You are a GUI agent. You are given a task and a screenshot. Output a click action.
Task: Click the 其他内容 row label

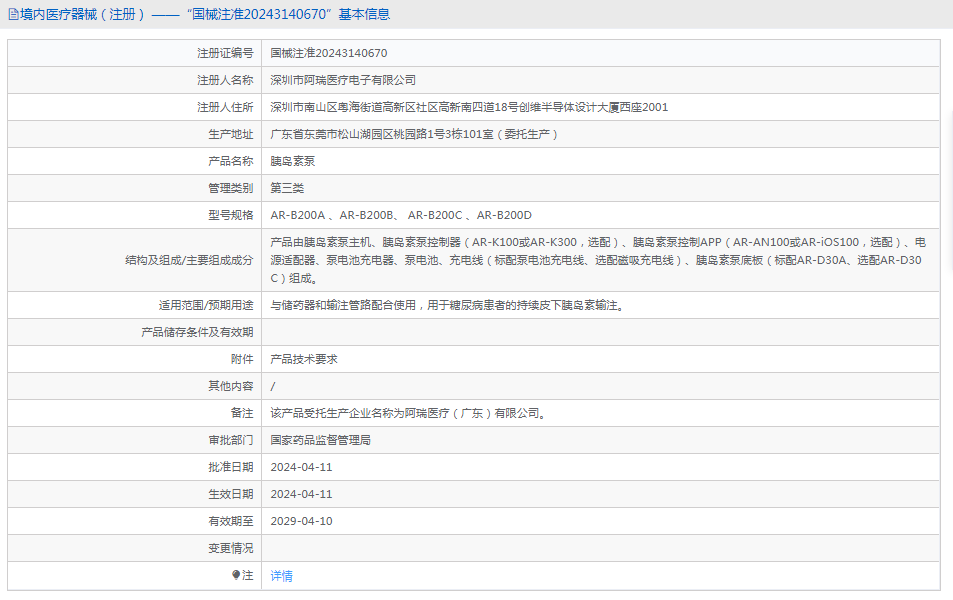pos(230,386)
